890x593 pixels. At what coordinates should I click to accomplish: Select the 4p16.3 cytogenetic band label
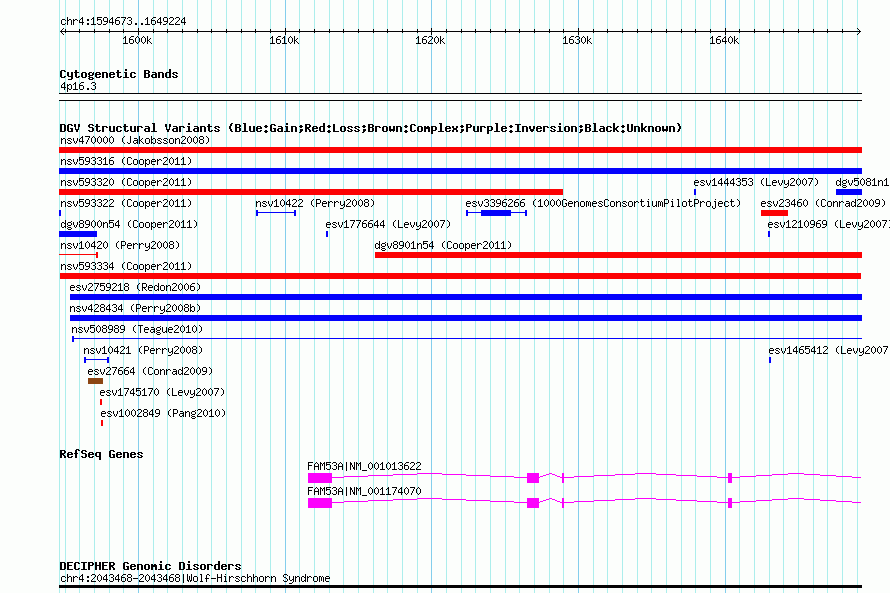click(x=78, y=86)
